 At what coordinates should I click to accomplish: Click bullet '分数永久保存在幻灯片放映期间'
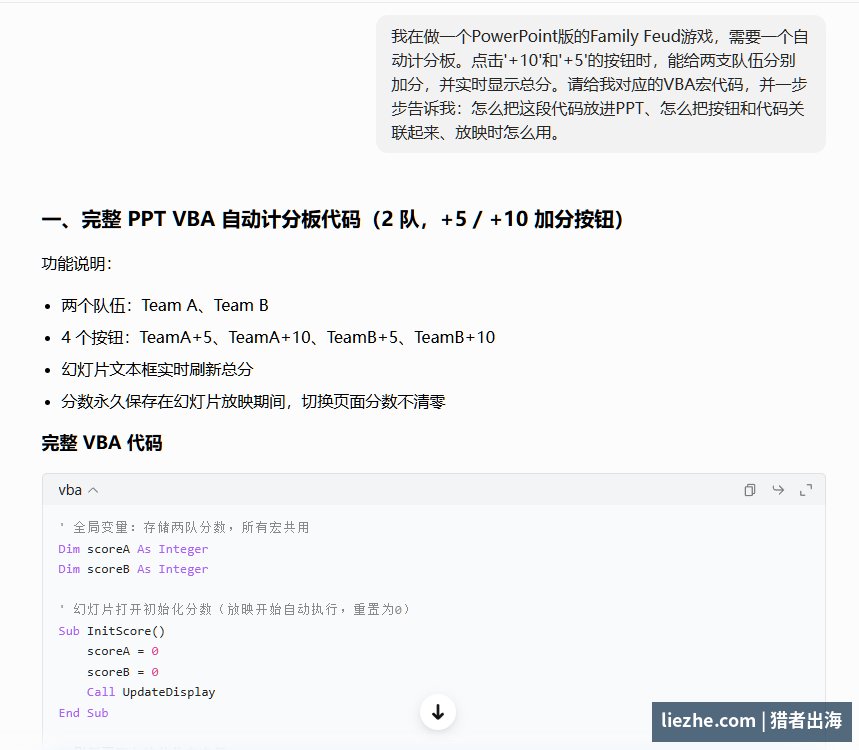pyautogui.click(x=253, y=402)
